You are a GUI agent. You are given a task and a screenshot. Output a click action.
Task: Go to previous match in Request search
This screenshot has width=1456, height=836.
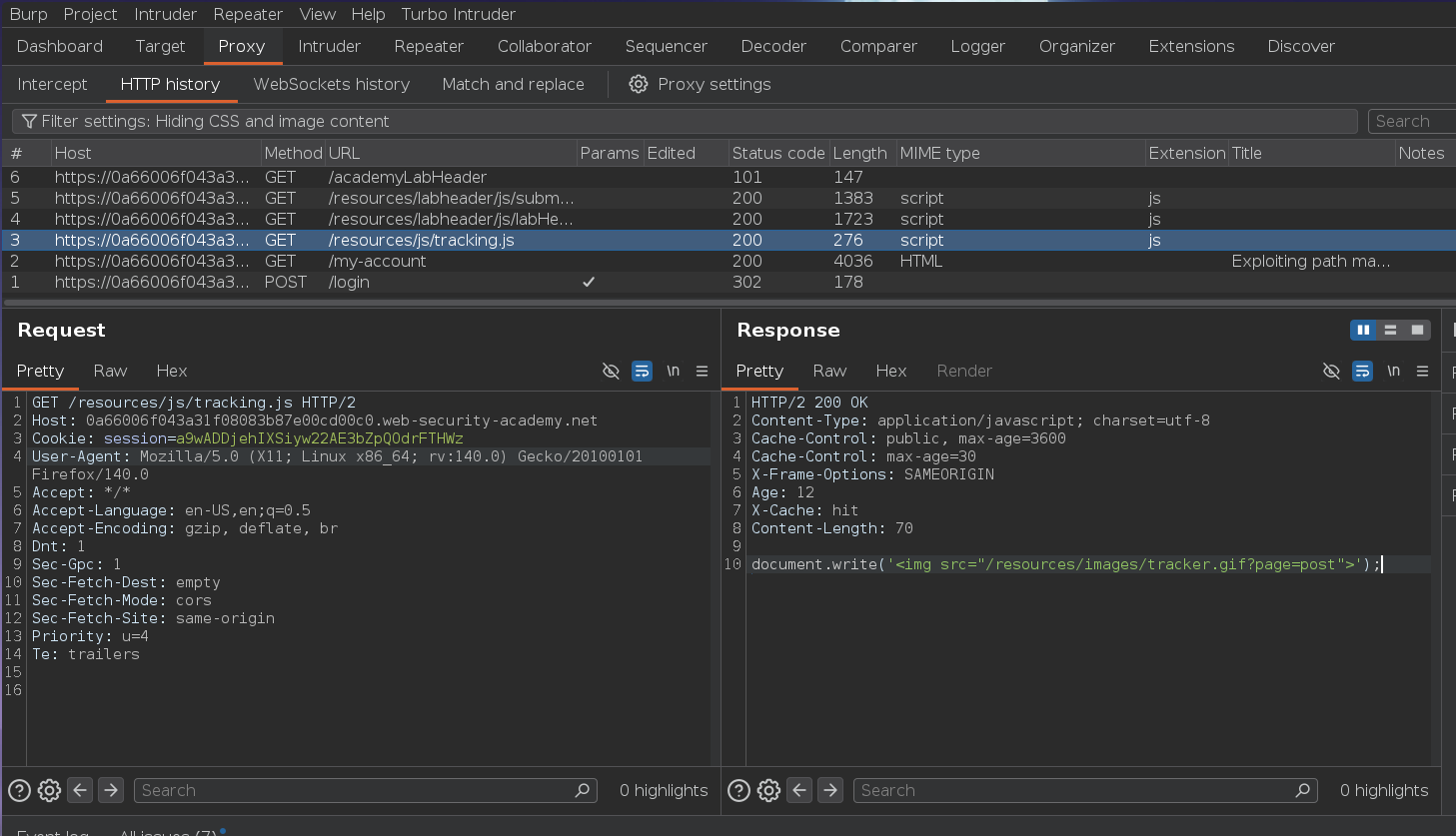80,790
